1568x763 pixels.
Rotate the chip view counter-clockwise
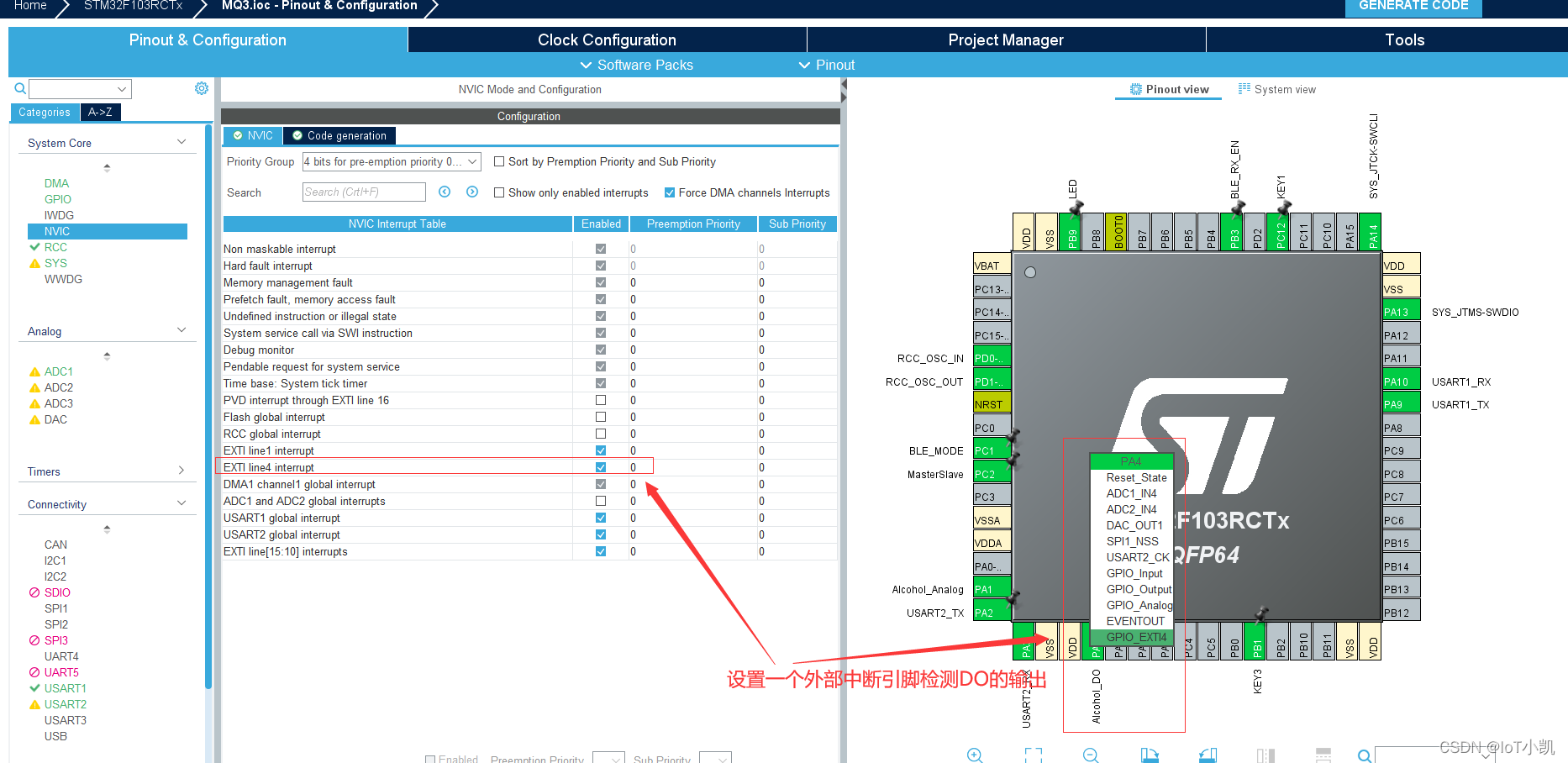click(x=1208, y=755)
